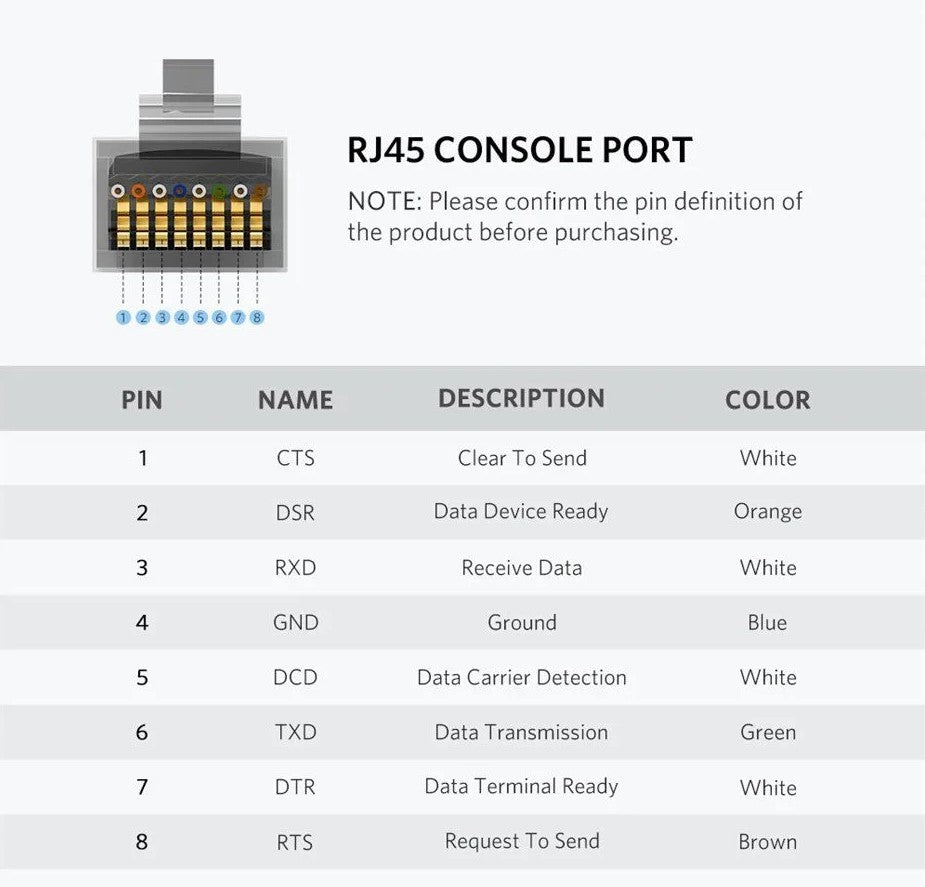Select the blue pin number 6 circle
The height and width of the screenshot is (887, 925).
(219, 317)
